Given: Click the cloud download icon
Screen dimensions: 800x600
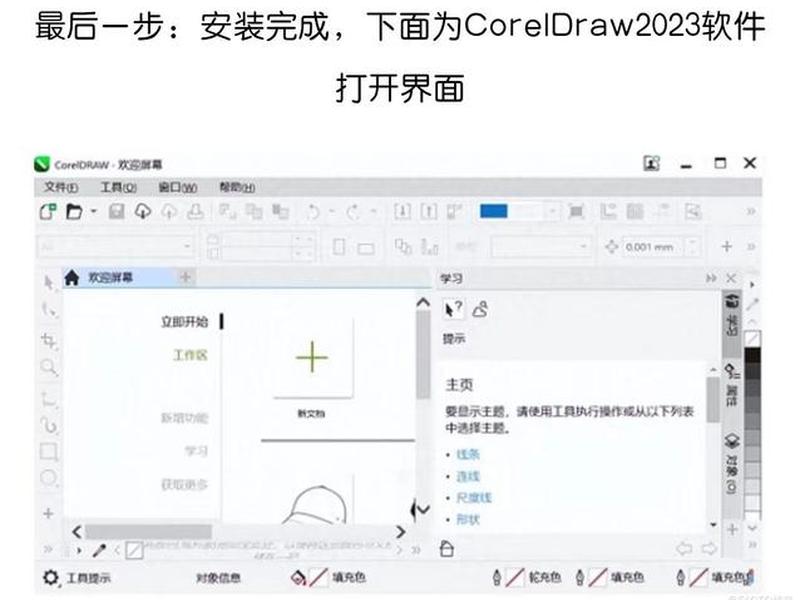Looking at the screenshot, I should [x=143, y=211].
